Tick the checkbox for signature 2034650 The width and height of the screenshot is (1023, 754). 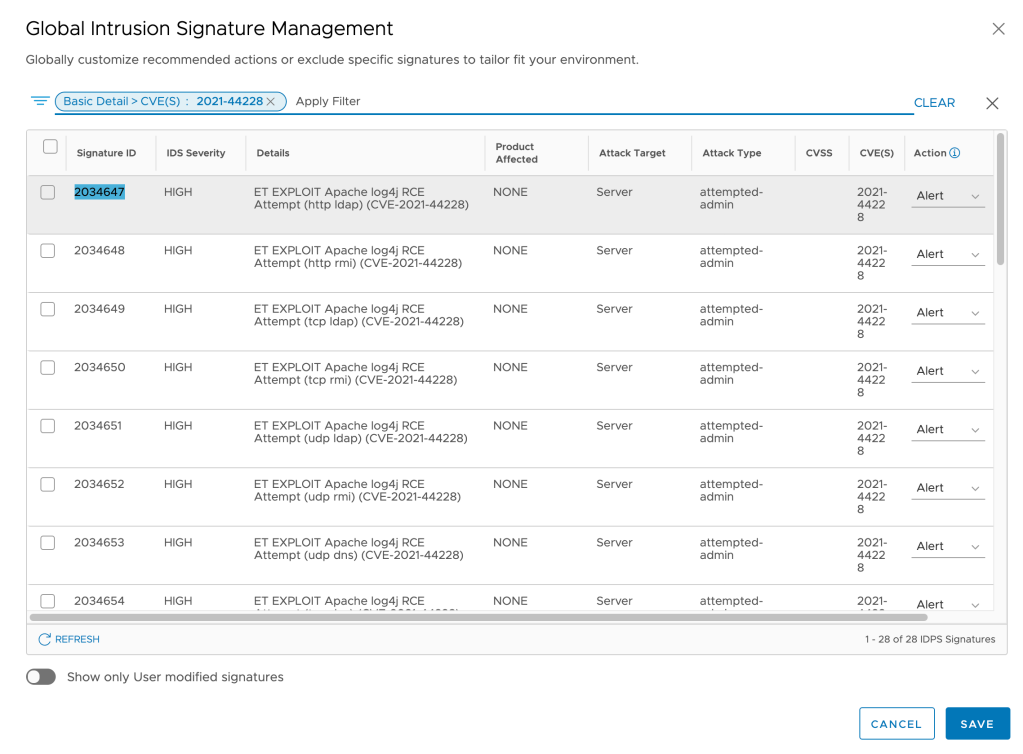pos(48,368)
